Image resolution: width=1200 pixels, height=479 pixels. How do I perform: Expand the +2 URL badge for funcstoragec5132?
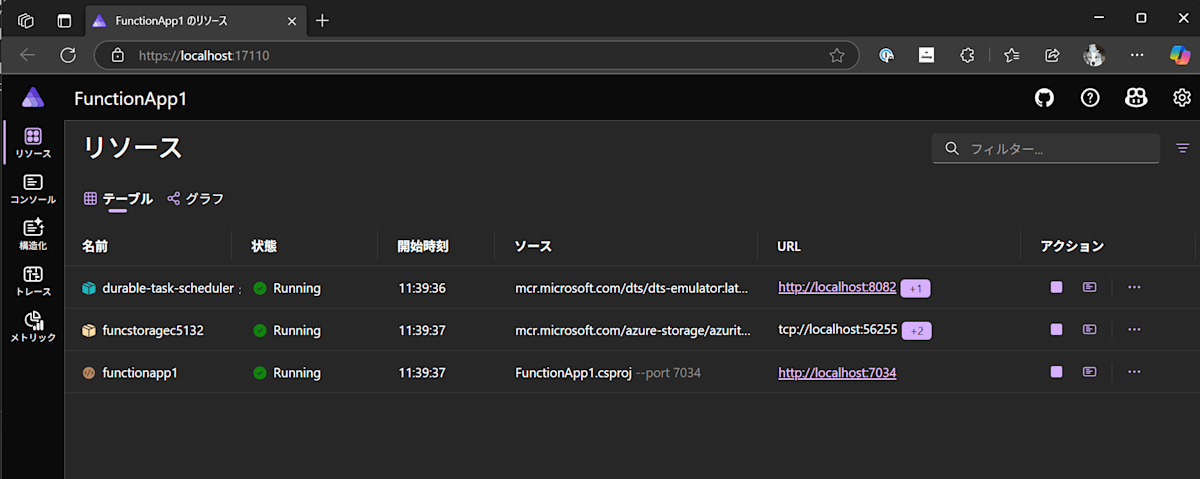(917, 330)
